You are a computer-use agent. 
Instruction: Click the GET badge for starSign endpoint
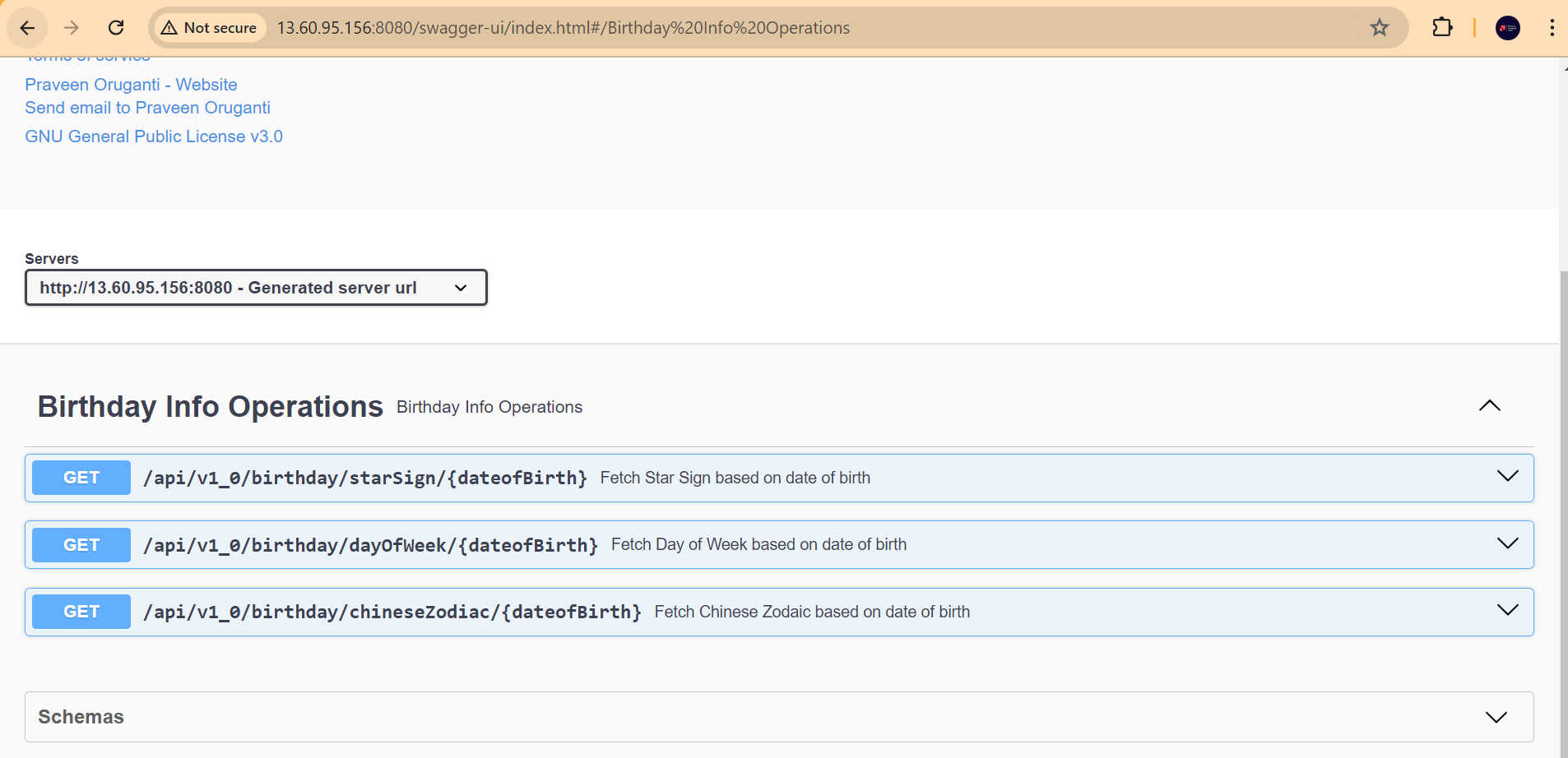[x=81, y=478]
